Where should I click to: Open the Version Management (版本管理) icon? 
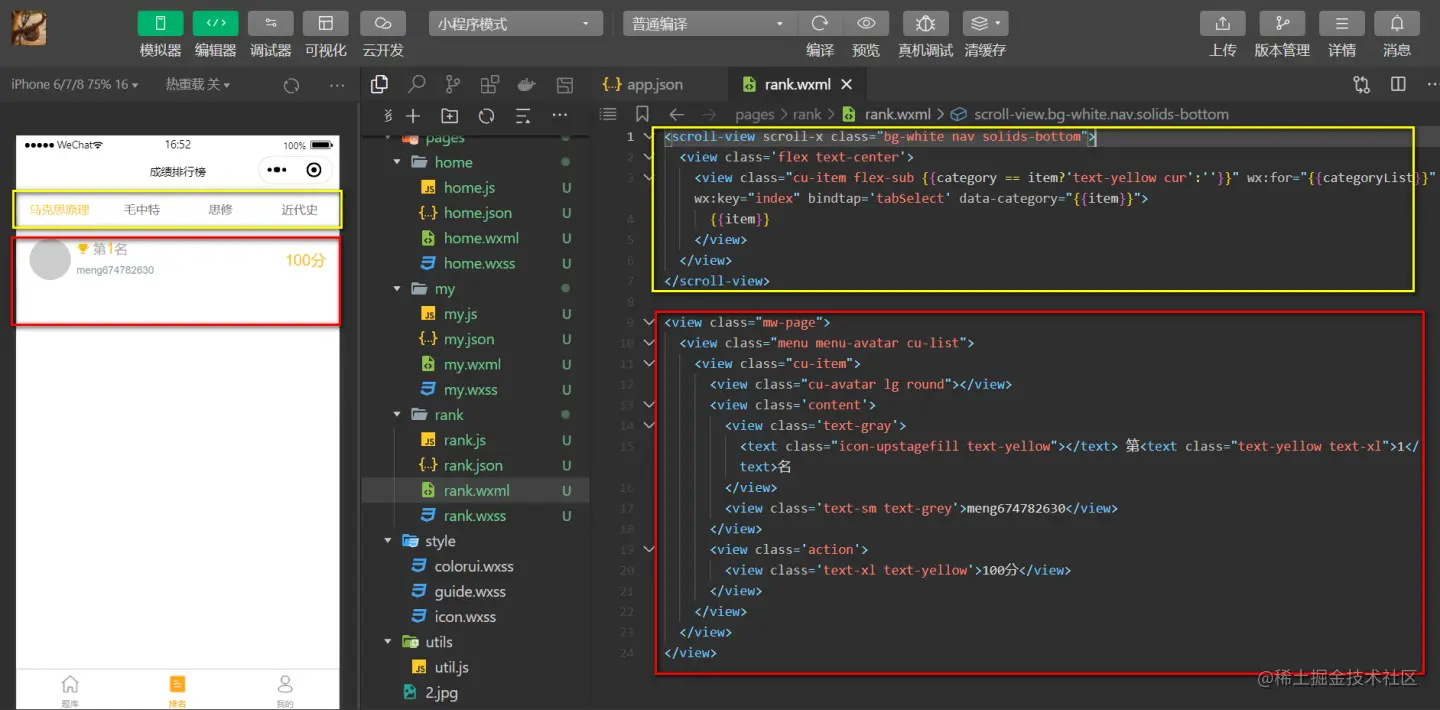pos(1282,24)
